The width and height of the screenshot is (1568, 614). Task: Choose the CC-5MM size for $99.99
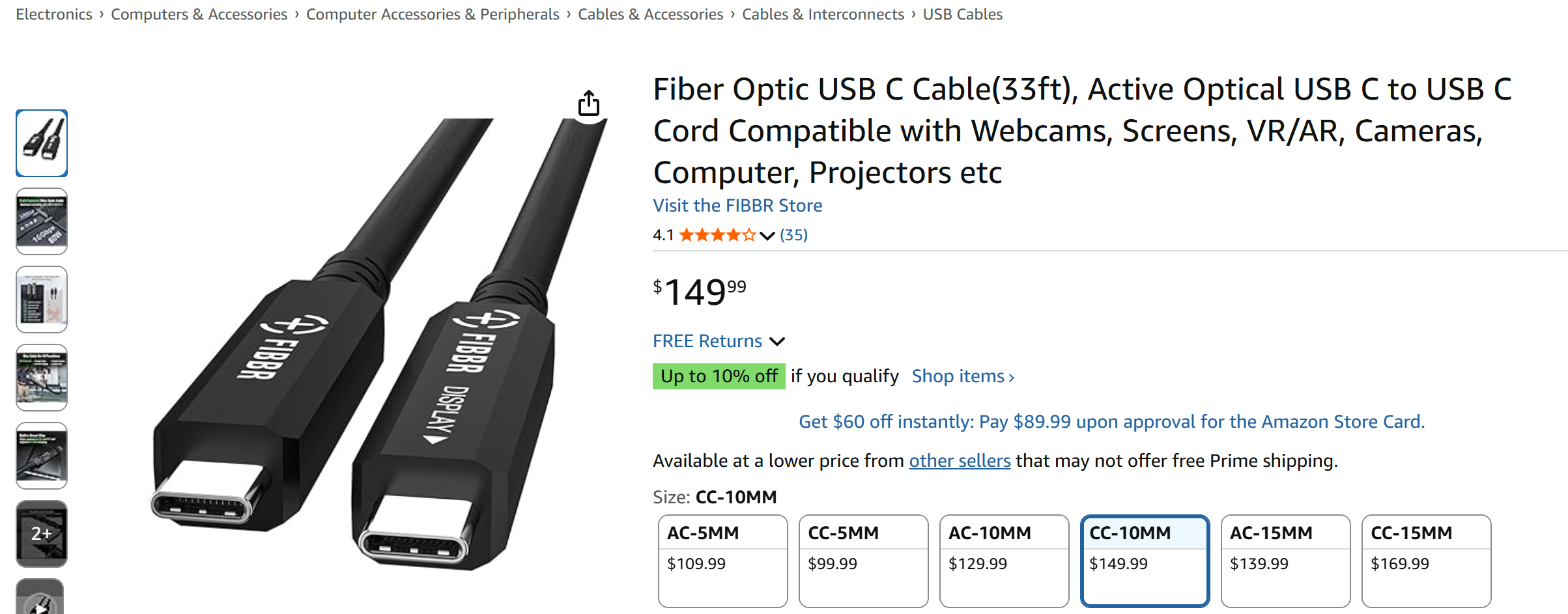[863, 560]
